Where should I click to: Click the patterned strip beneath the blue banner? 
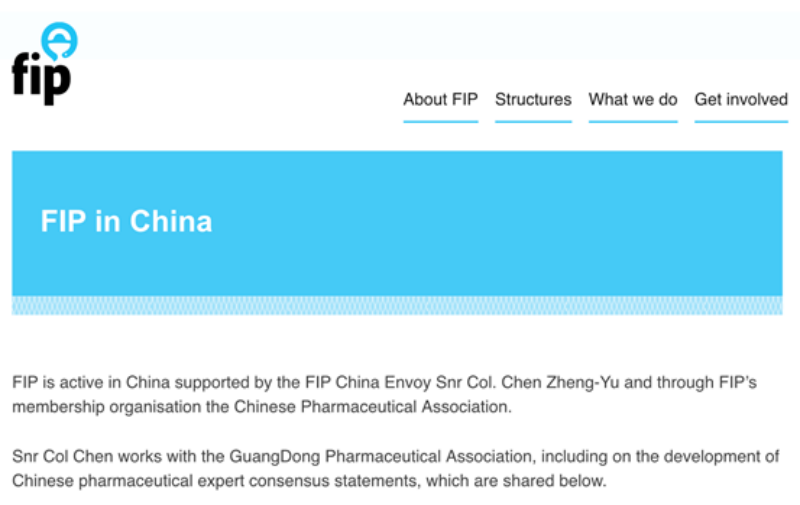pos(397,305)
